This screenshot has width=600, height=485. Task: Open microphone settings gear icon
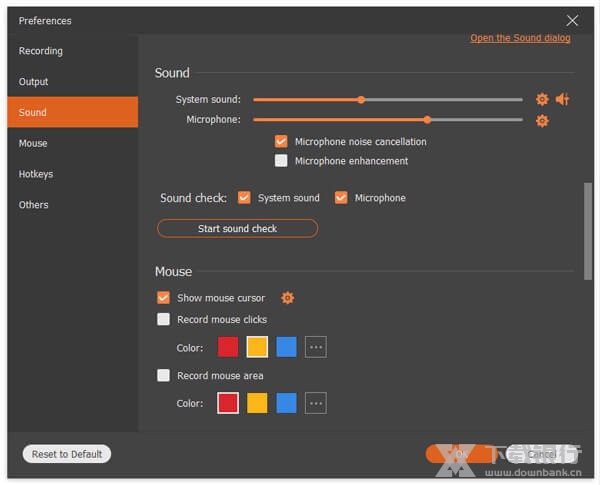pyautogui.click(x=542, y=121)
